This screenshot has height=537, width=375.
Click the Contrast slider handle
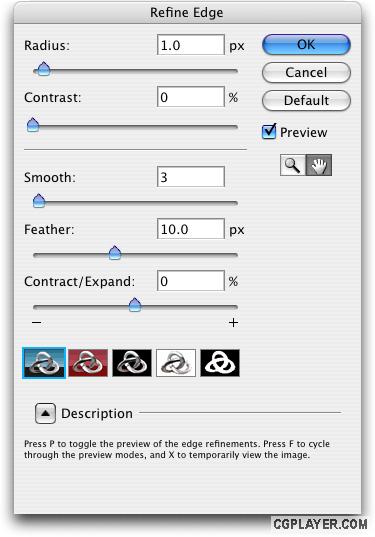pyautogui.click(x=33, y=125)
